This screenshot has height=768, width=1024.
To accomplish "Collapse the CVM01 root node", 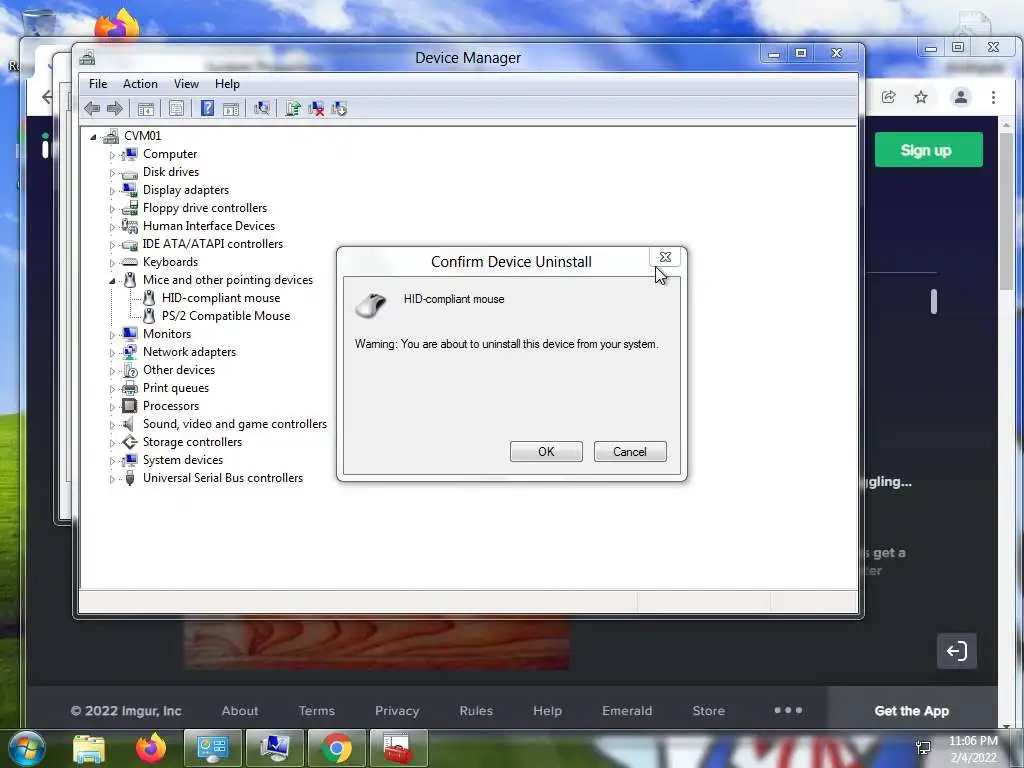I will tap(93, 136).
